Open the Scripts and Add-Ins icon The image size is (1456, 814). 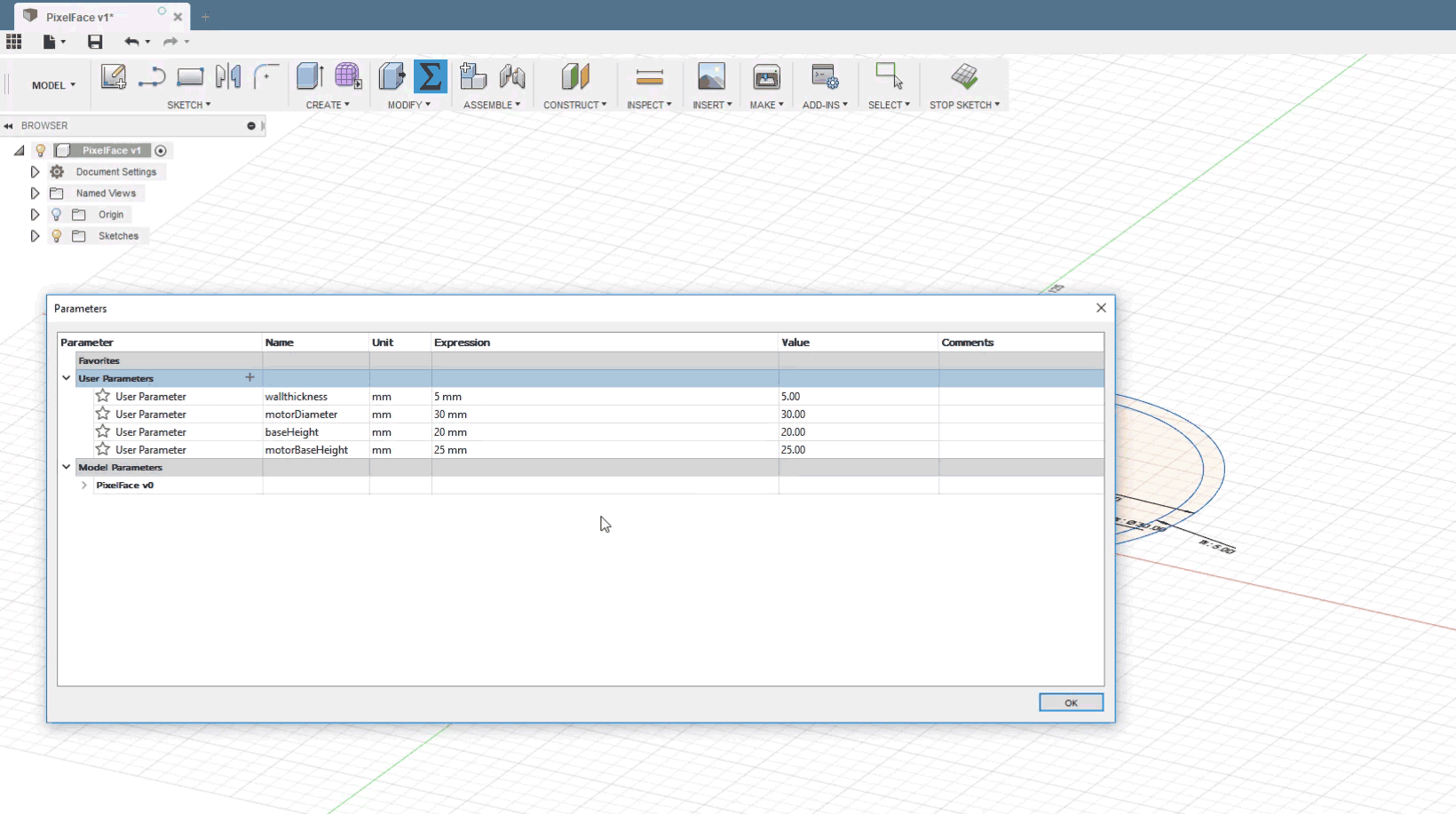click(825, 76)
